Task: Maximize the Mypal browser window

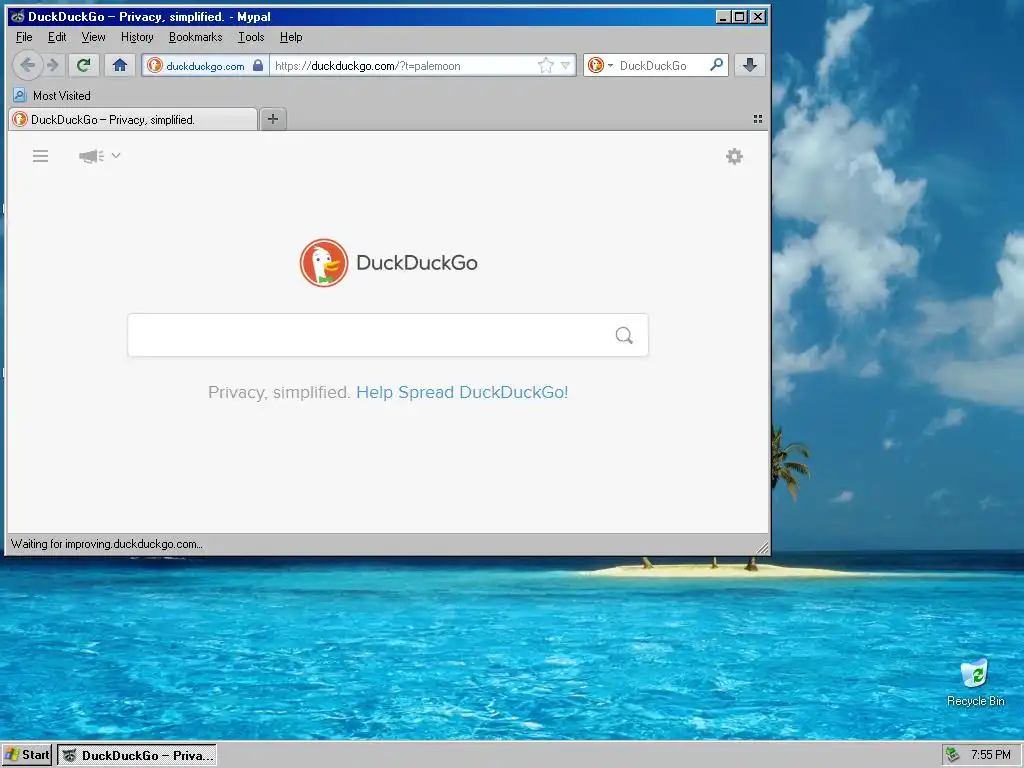Action: pyautogui.click(x=739, y=16)
